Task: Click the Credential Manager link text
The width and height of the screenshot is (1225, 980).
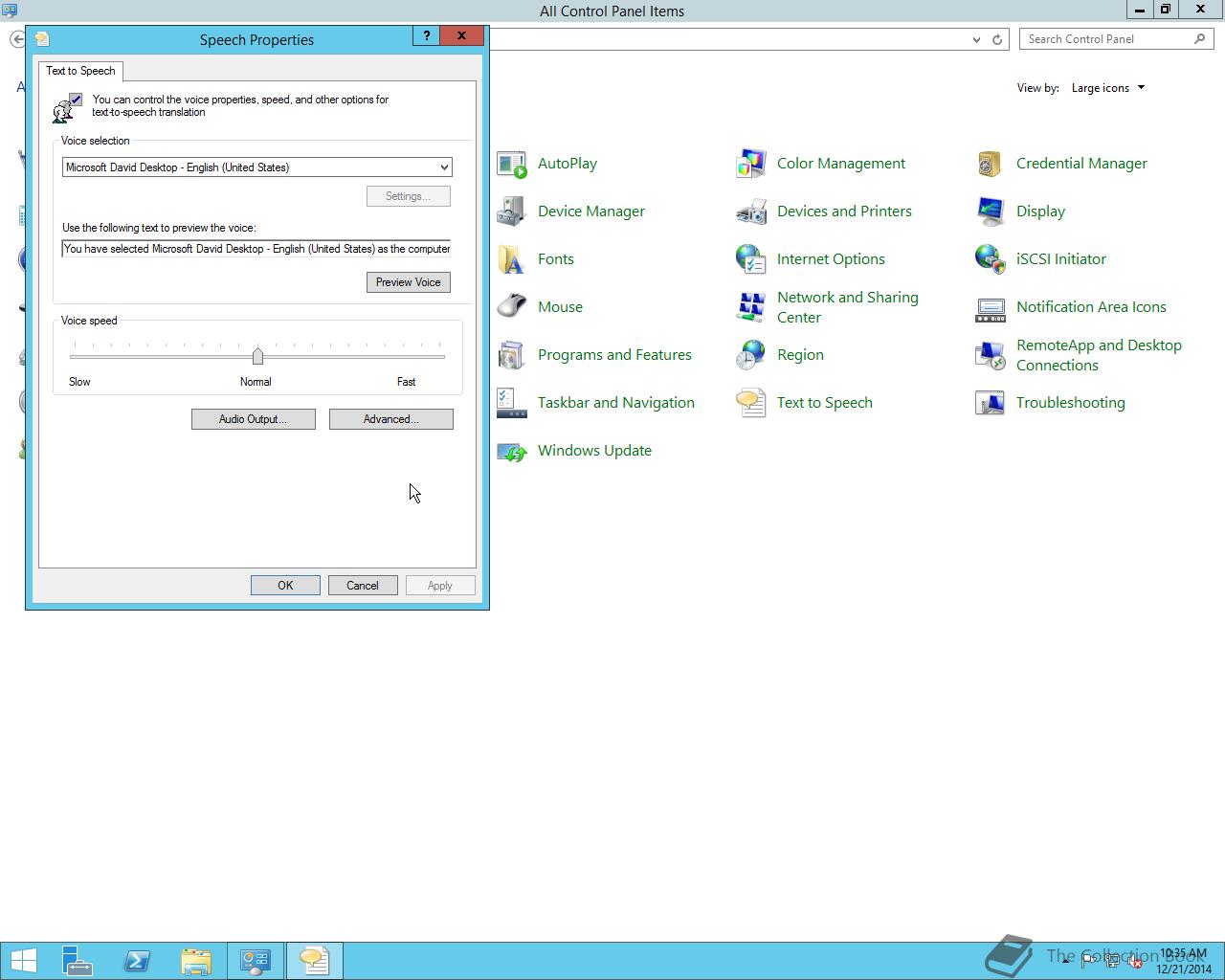Action: click(1081, 164)
